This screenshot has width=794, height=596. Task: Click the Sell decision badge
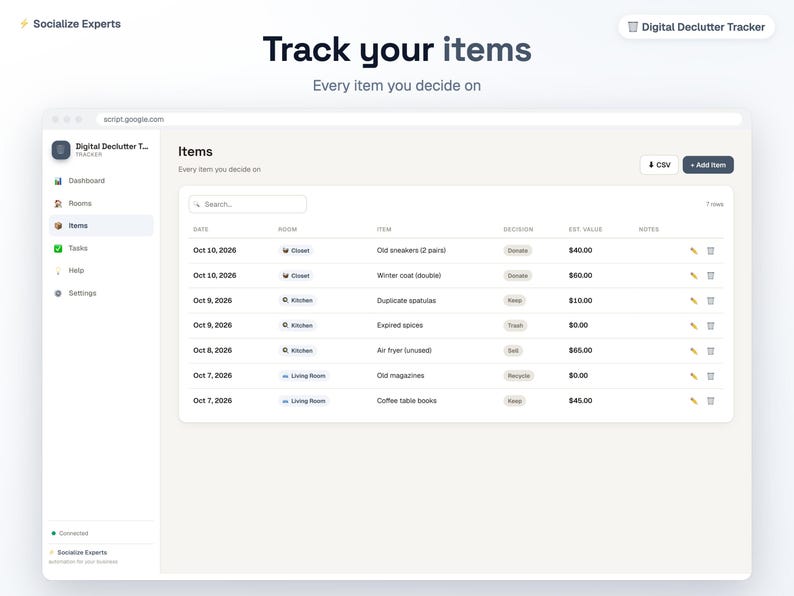(x=513, y=351)
